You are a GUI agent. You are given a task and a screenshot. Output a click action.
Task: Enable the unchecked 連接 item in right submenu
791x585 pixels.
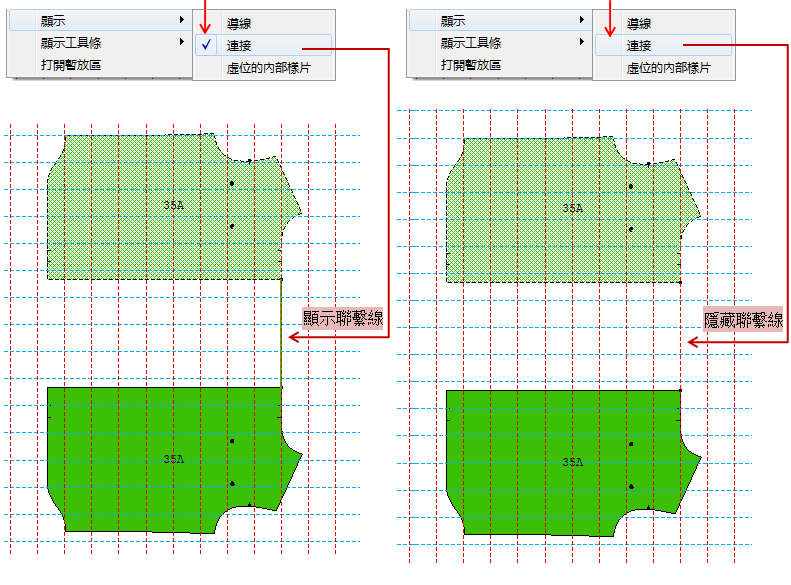(x=638, y=45)
